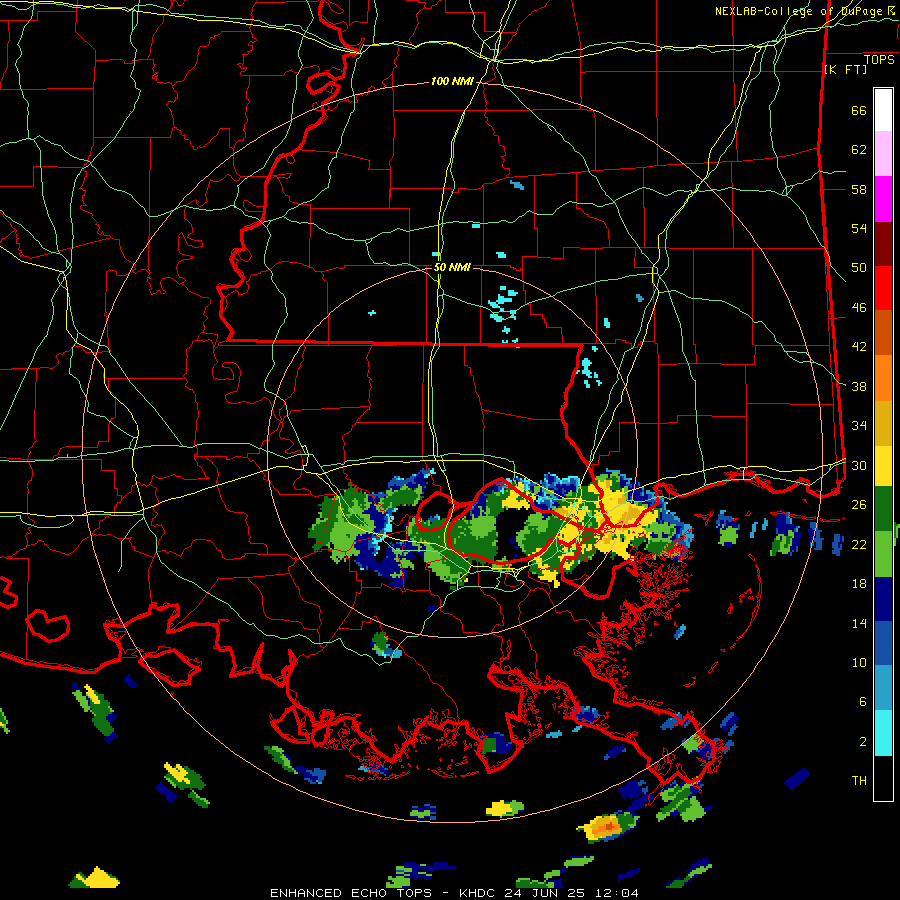The height and width of the screenshot is (900, 900).
Task: Select the gold legend swatch
Action: click(x=883, y=424)
